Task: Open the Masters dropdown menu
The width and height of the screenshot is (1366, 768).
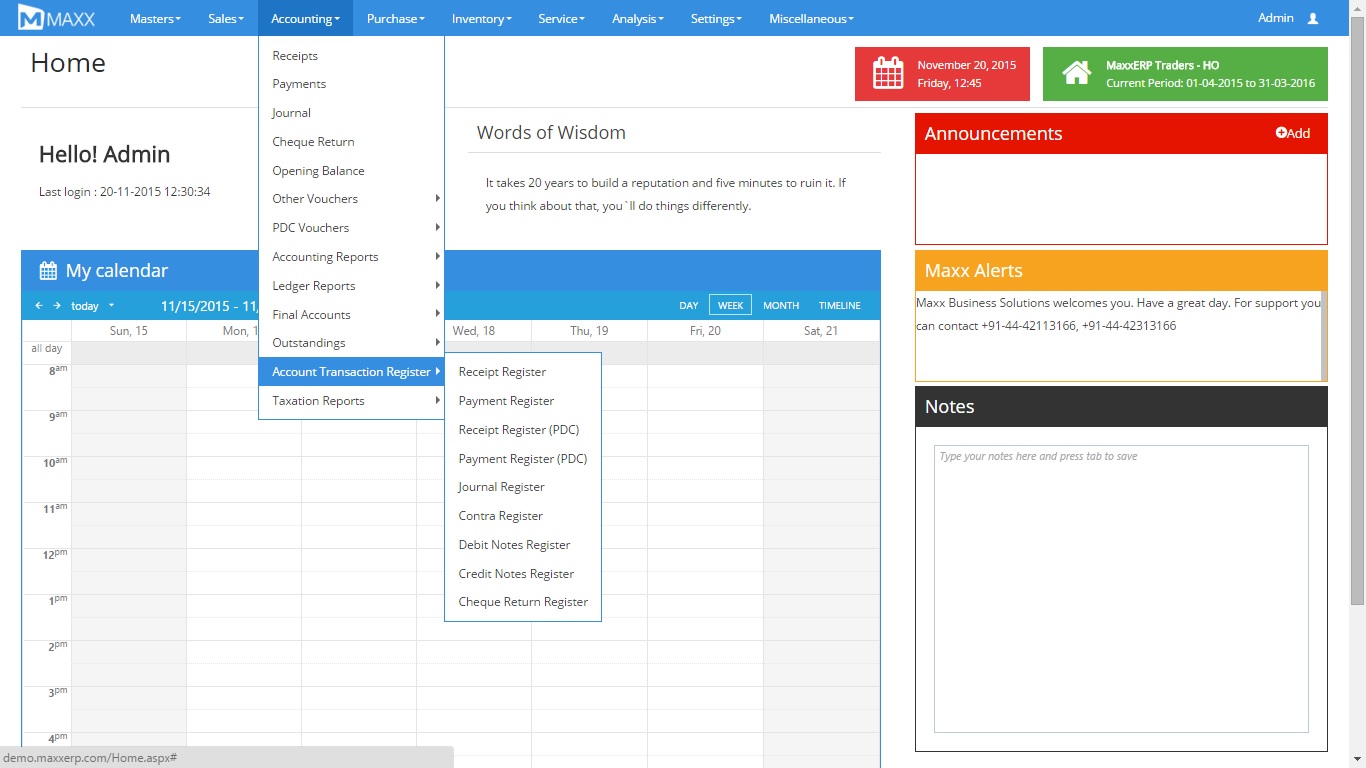Action: point(155,18)
